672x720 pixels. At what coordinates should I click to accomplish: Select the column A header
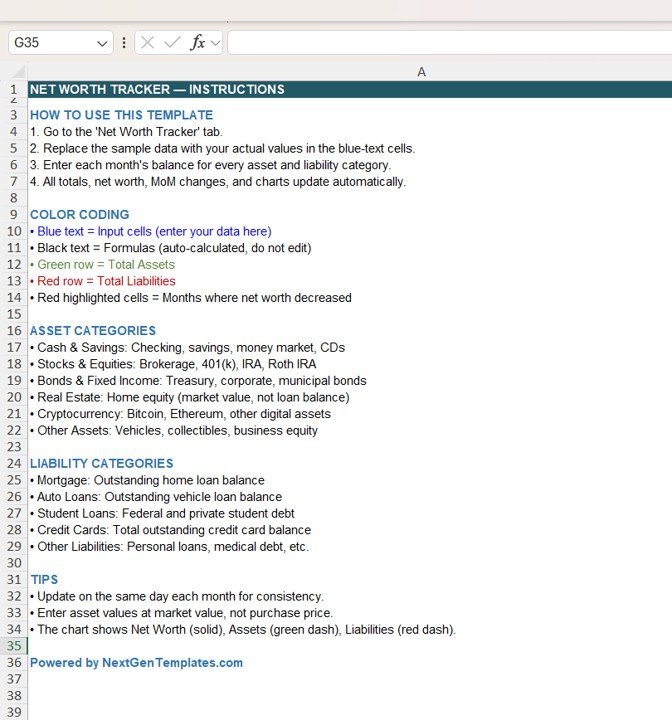click(420, 72)
